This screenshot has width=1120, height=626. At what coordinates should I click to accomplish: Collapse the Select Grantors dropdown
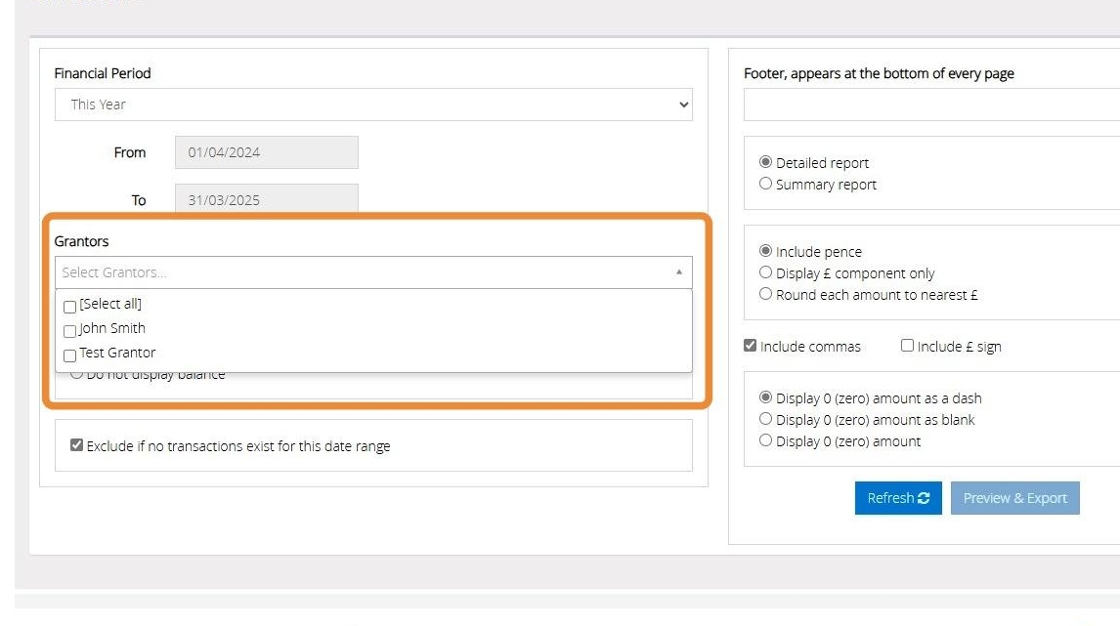(679, 272)
